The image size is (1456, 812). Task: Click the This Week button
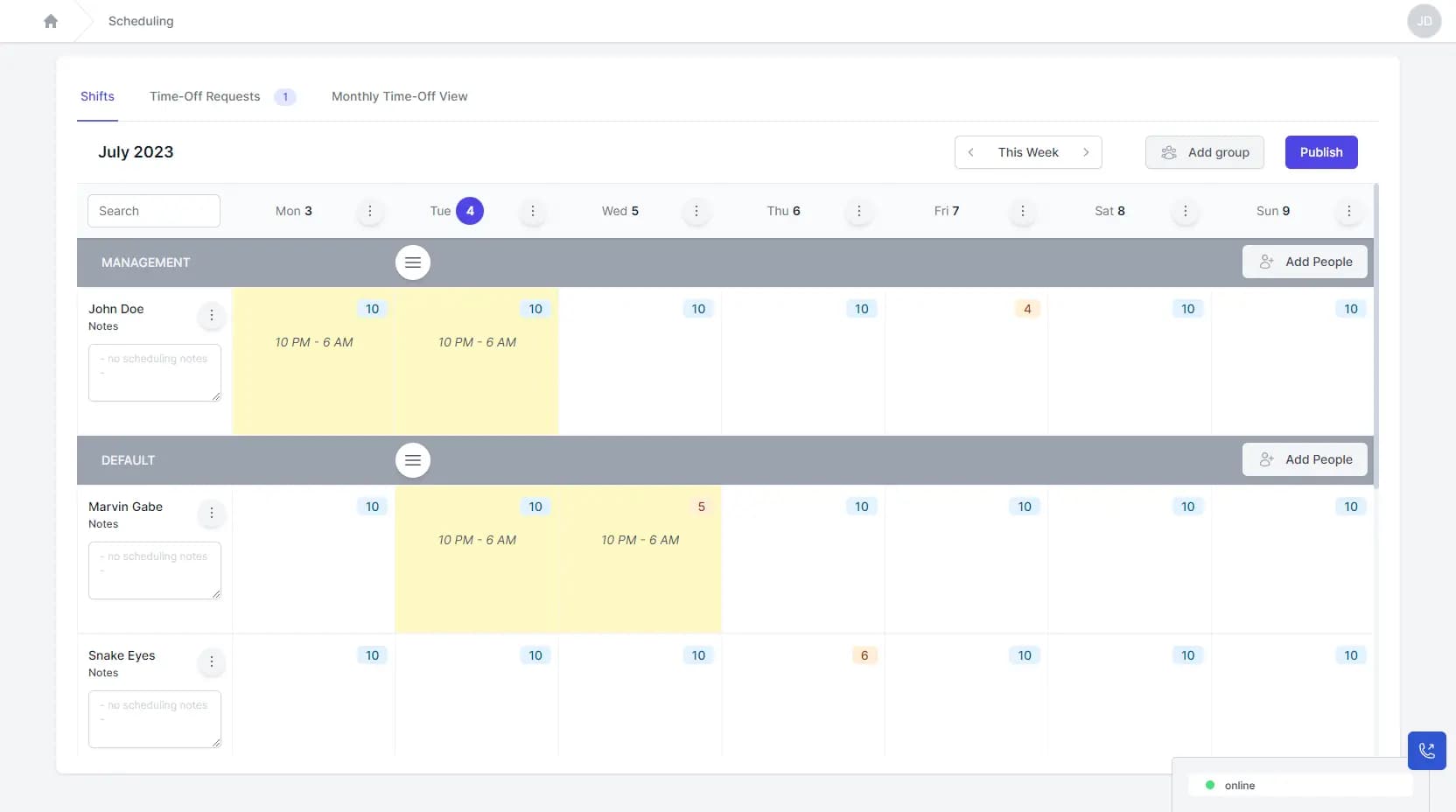click(1029, 152)
